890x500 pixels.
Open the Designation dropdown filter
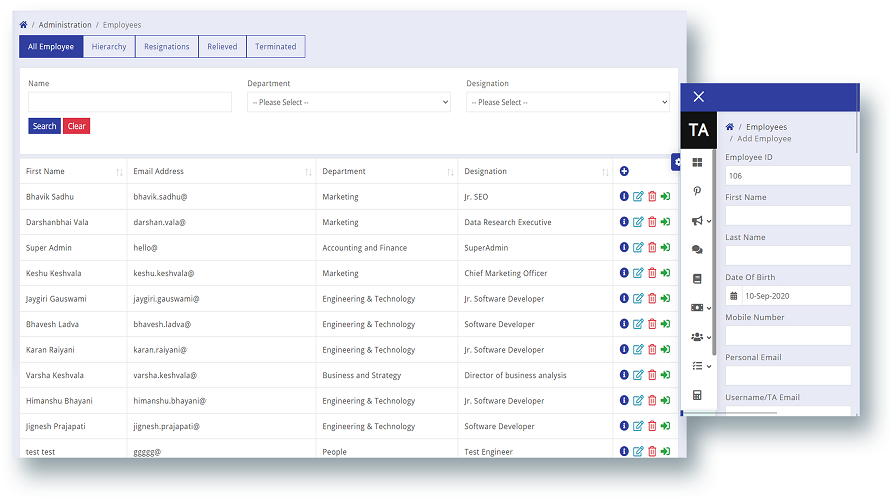coord(568,102)
